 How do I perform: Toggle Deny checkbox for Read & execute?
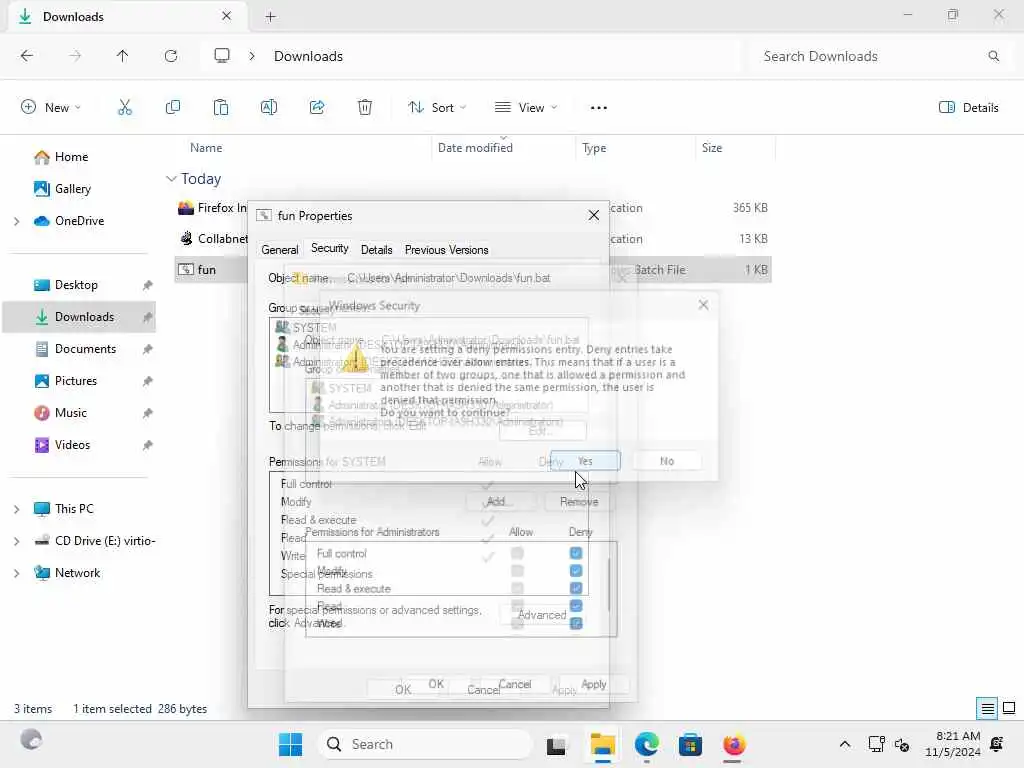coord(576,588)
